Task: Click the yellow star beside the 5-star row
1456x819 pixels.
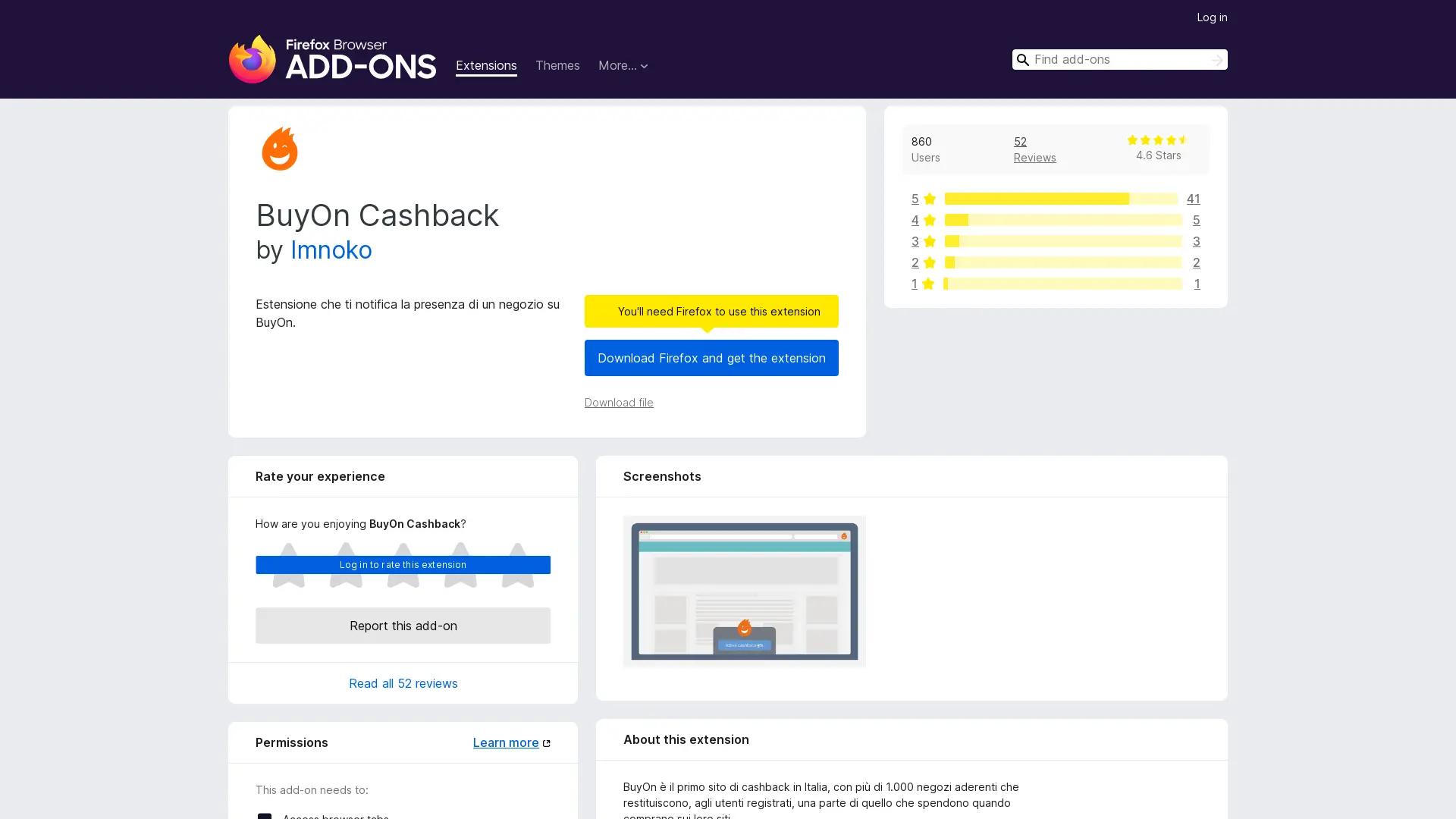Action: click(x=929, y=199)
